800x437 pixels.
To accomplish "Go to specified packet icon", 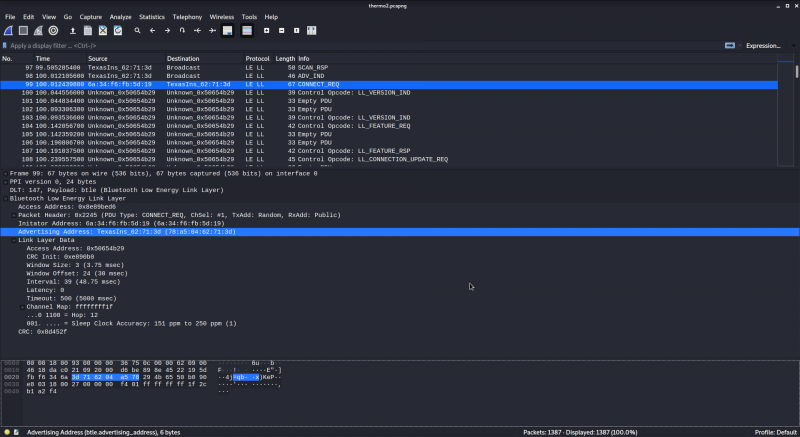I will (x=182, y=31).
